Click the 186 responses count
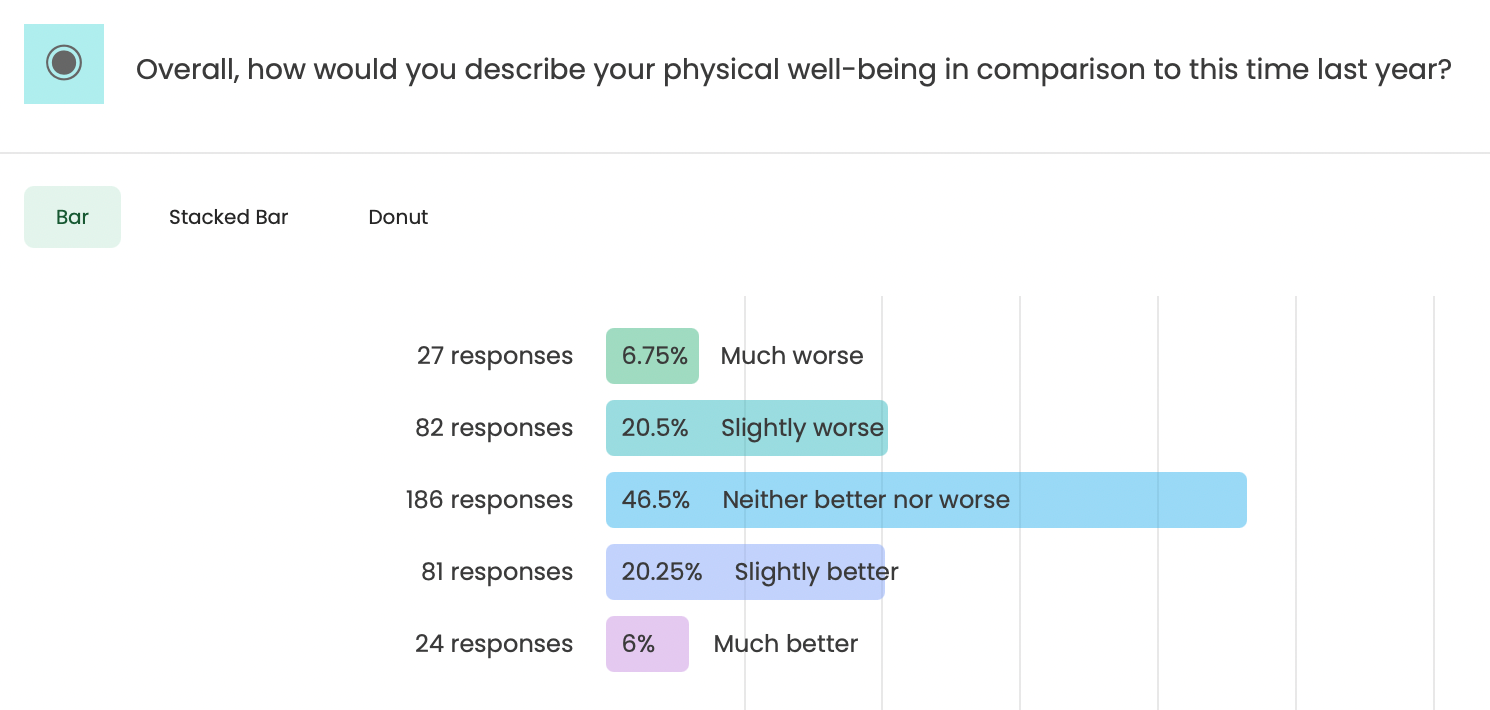 pyautogui.click(x=489, y=500)
